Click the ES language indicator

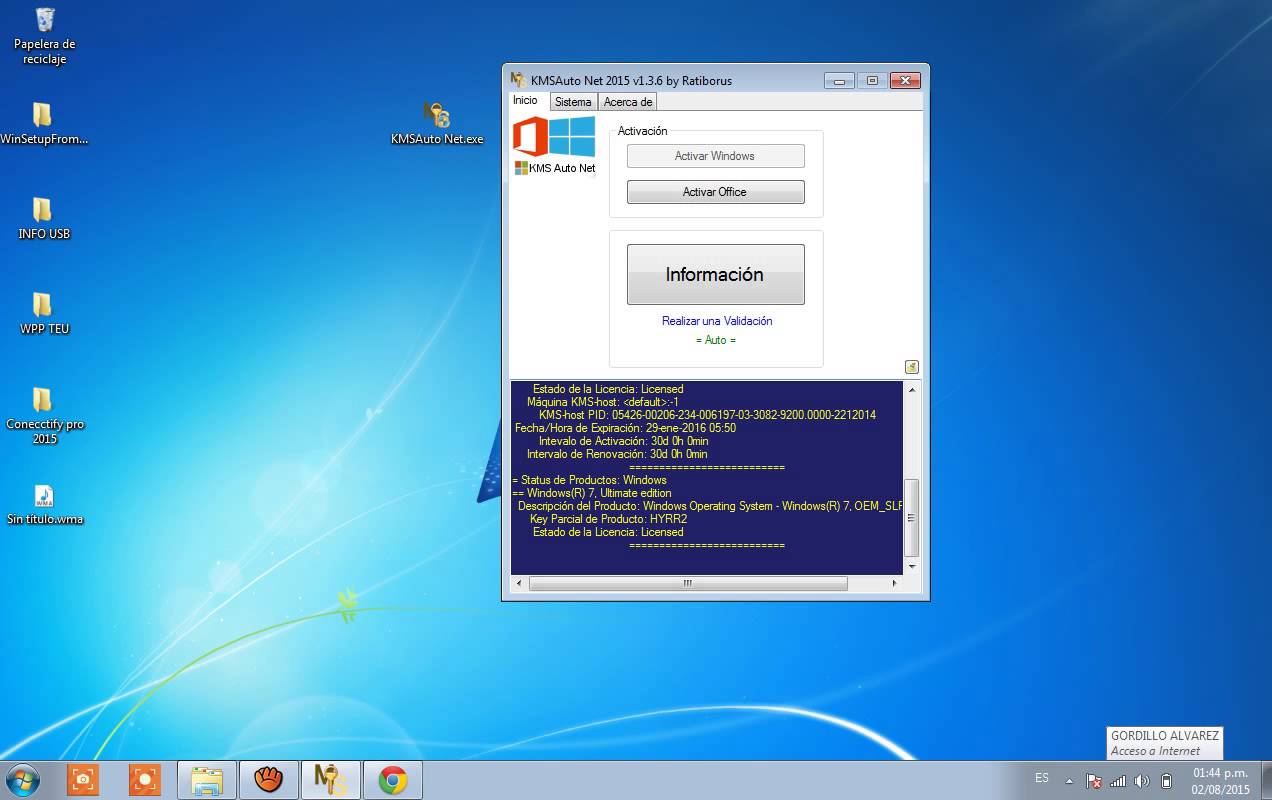coord(1042,778)
